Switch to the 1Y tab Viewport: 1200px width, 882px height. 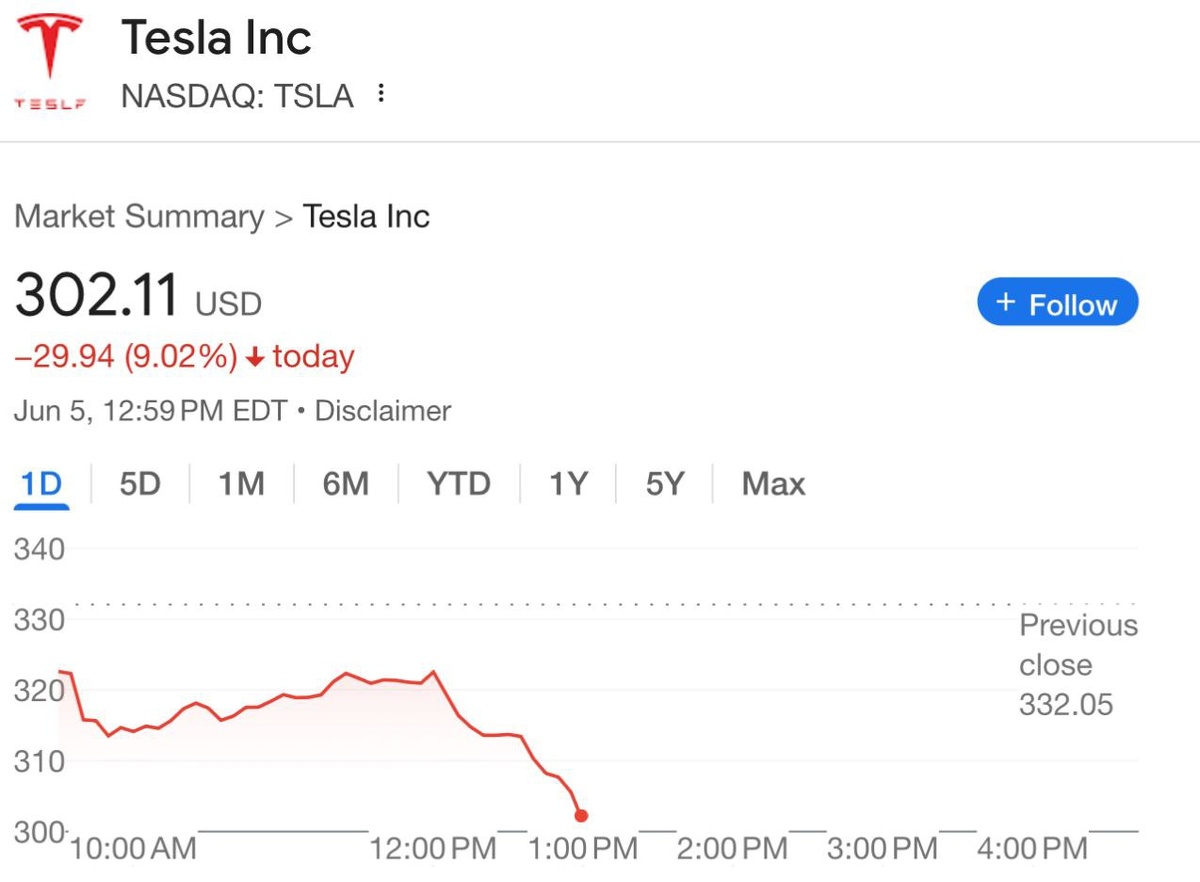(x=568, y=484)
